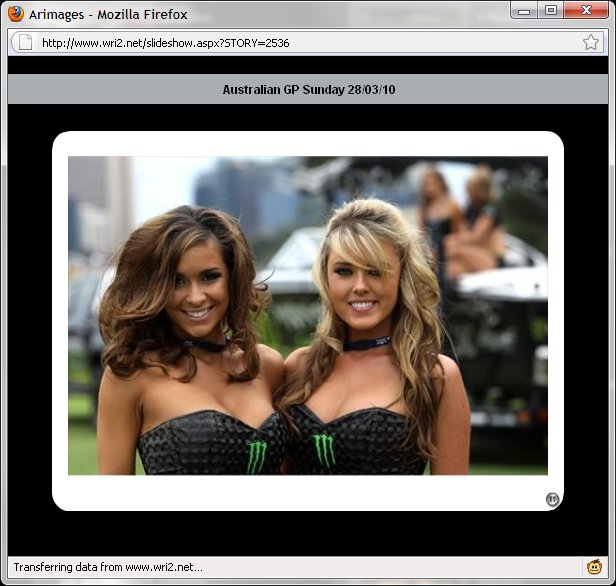Click the 'Australian GP Sunday 28/03/10' heading
Image resolution: width=616 pixels, height=586 pixels.
309,90
